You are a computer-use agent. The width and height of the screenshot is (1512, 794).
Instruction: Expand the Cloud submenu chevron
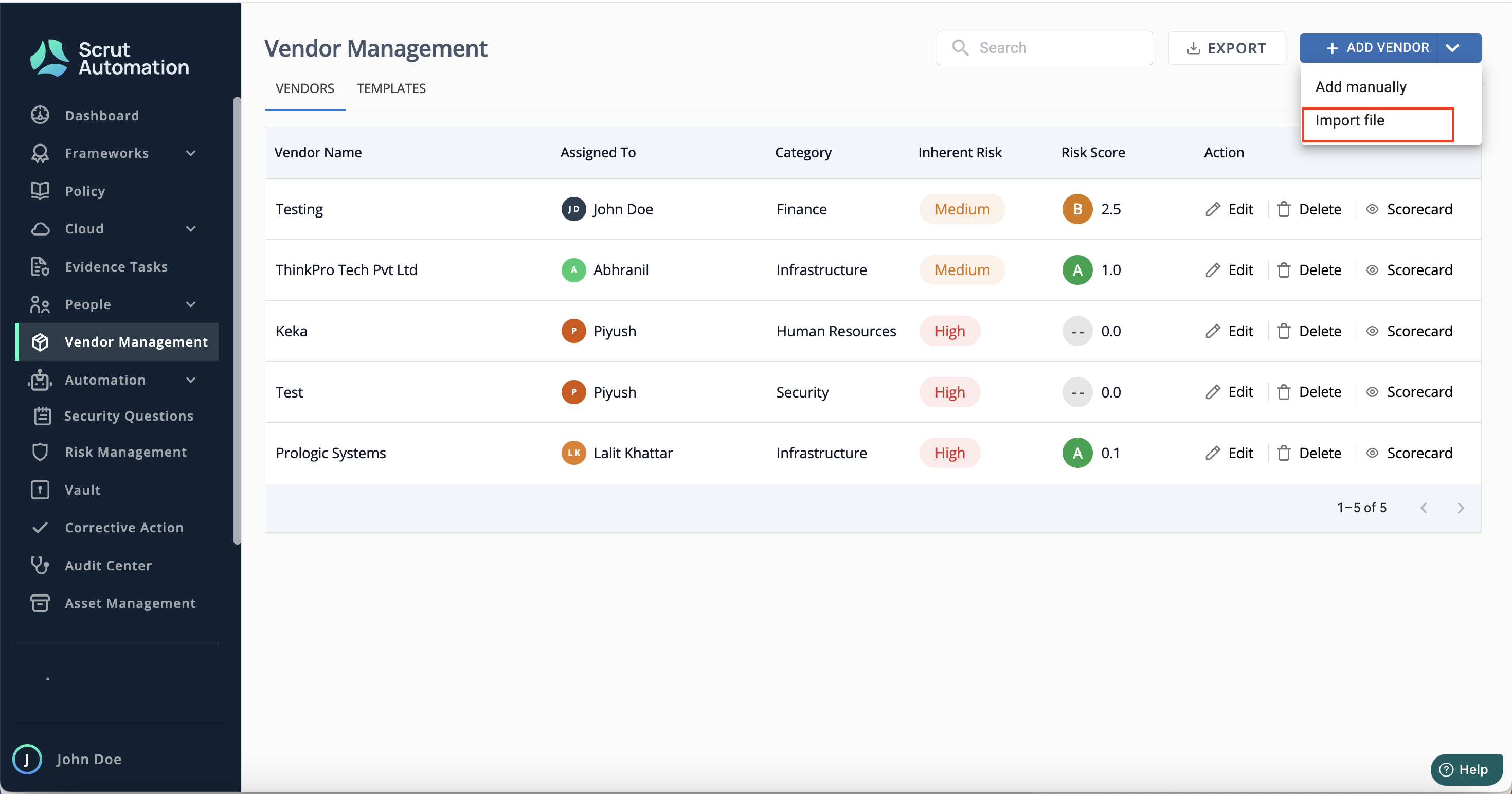click(x=191, y=229)
